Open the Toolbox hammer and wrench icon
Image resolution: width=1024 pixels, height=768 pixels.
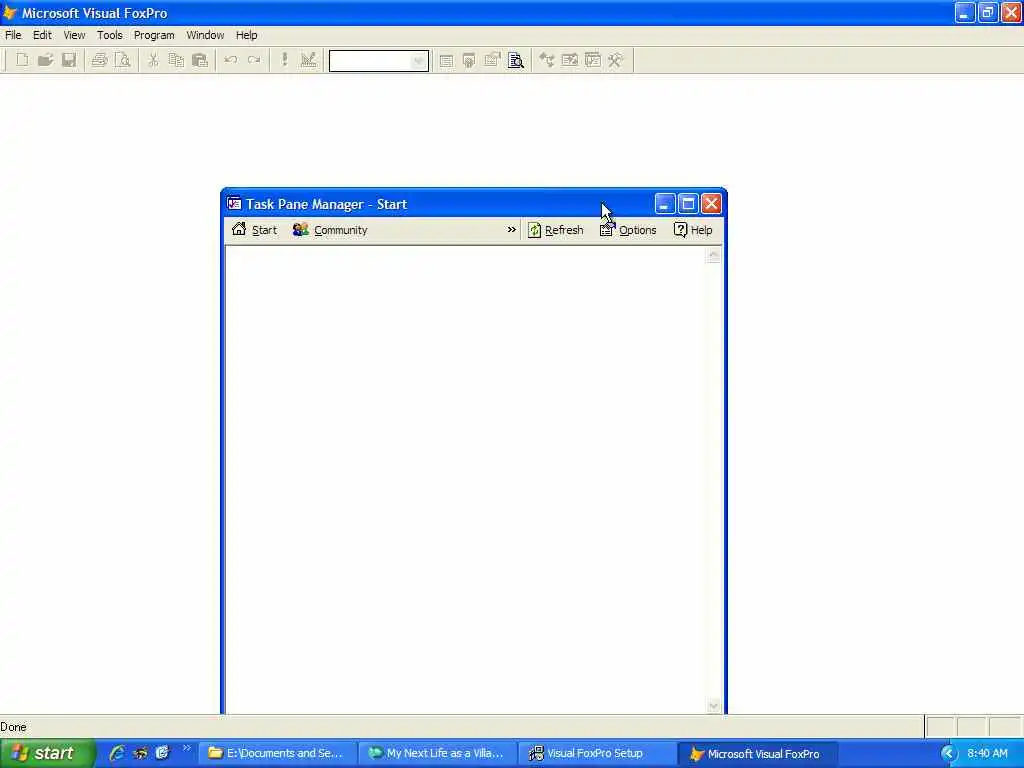click(x=616, y=61)
